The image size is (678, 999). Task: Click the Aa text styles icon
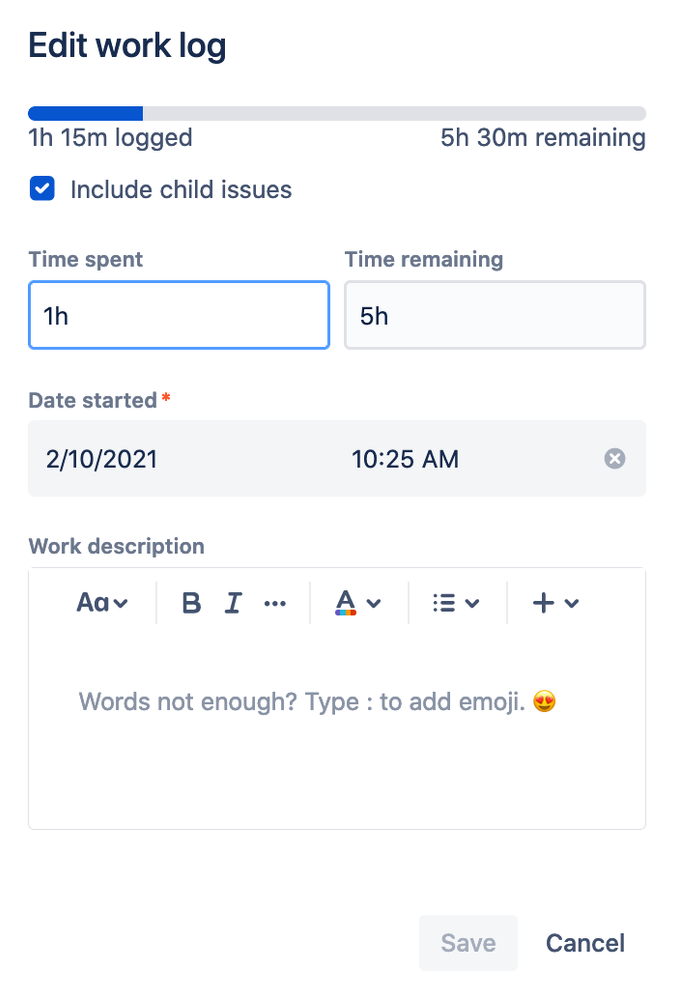pos(92,603)
